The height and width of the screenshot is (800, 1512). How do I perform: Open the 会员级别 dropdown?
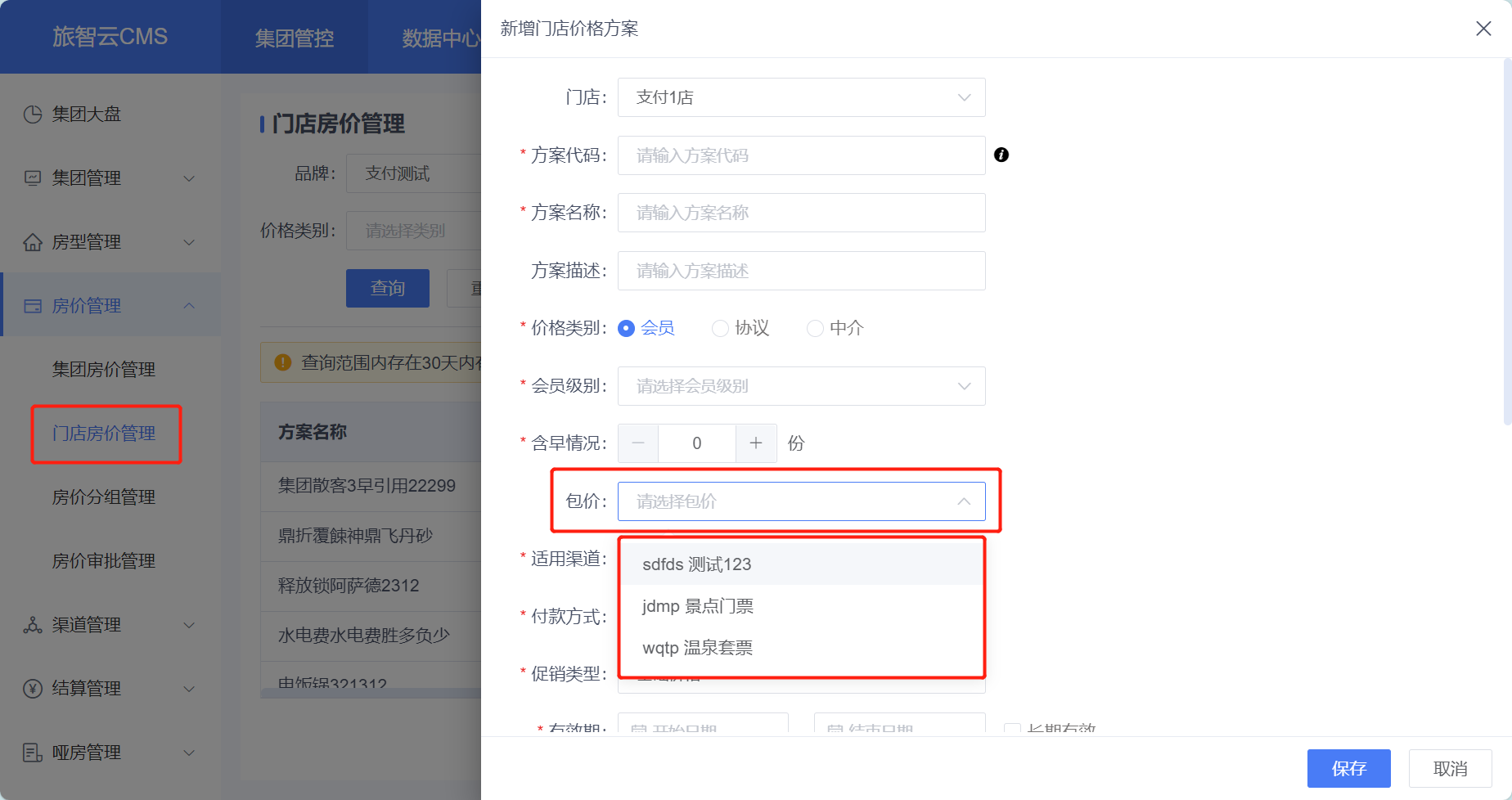click(802, 386)
